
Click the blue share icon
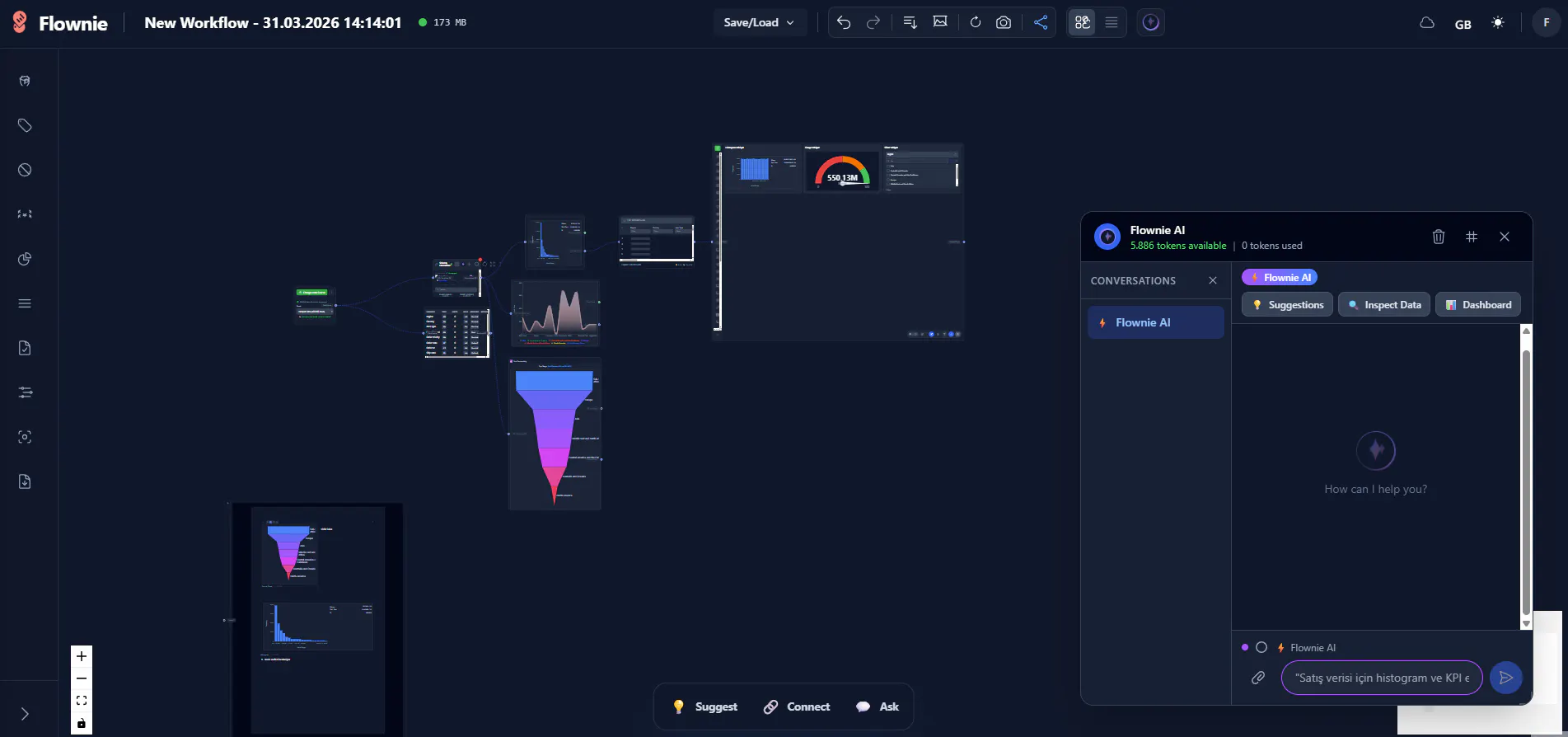coord(1041,22)
